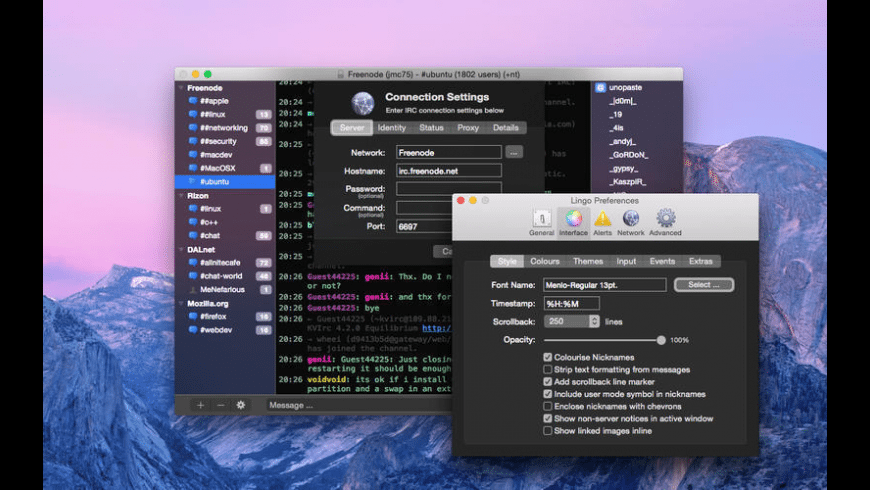Enable Show linked images inline
Image resolution: width=870 pixels, height=490 pixels.
point(548,431)
